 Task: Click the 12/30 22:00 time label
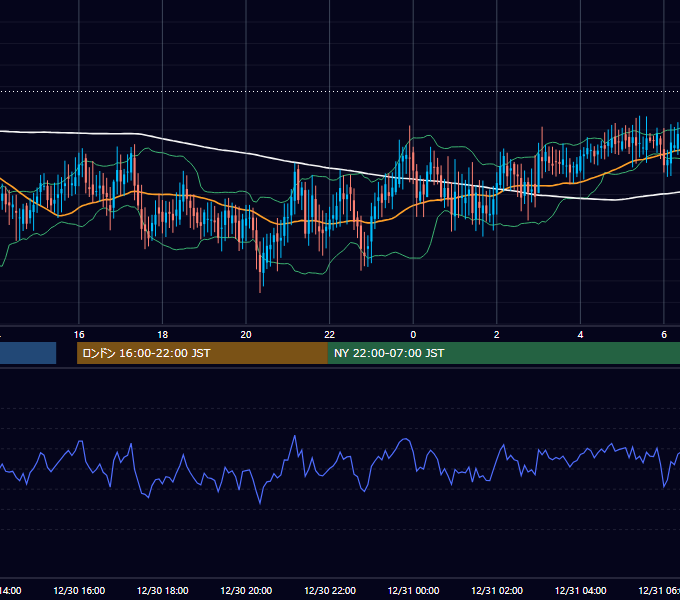(x=330, y=590)
